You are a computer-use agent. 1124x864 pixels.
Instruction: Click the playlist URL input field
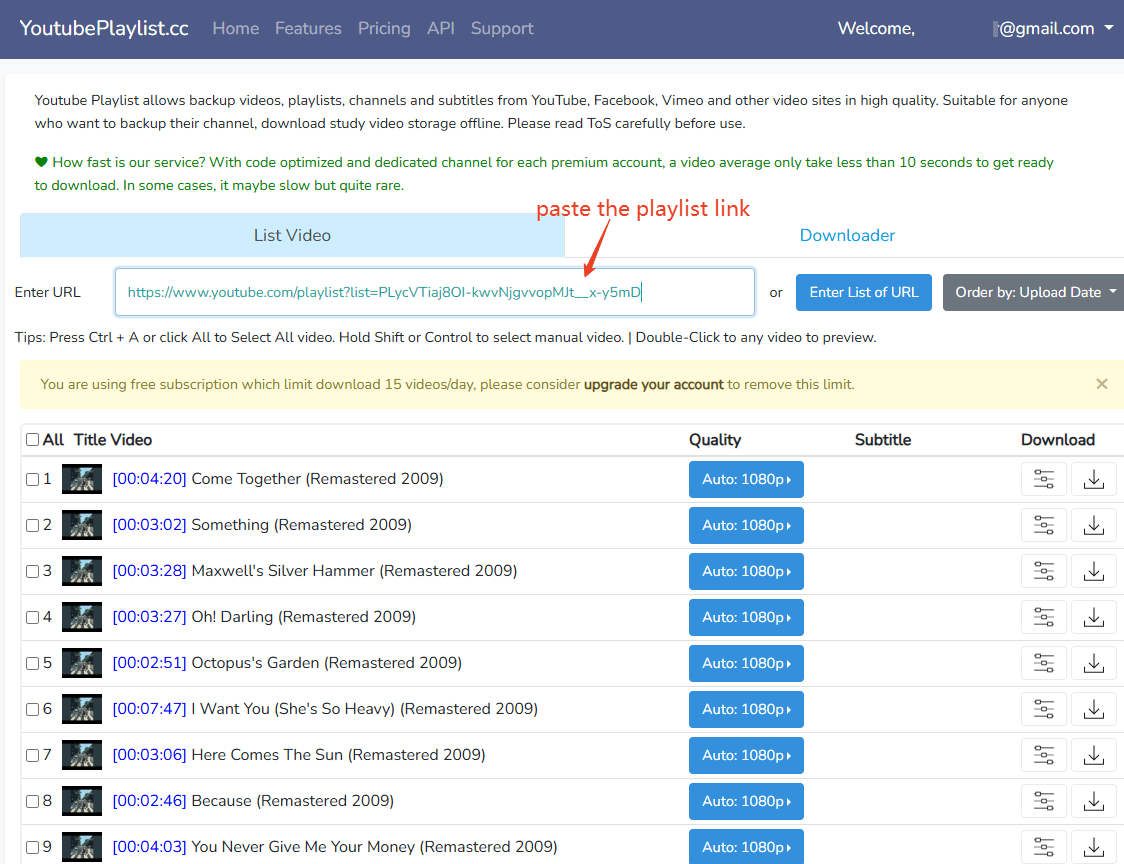(434, 292)
